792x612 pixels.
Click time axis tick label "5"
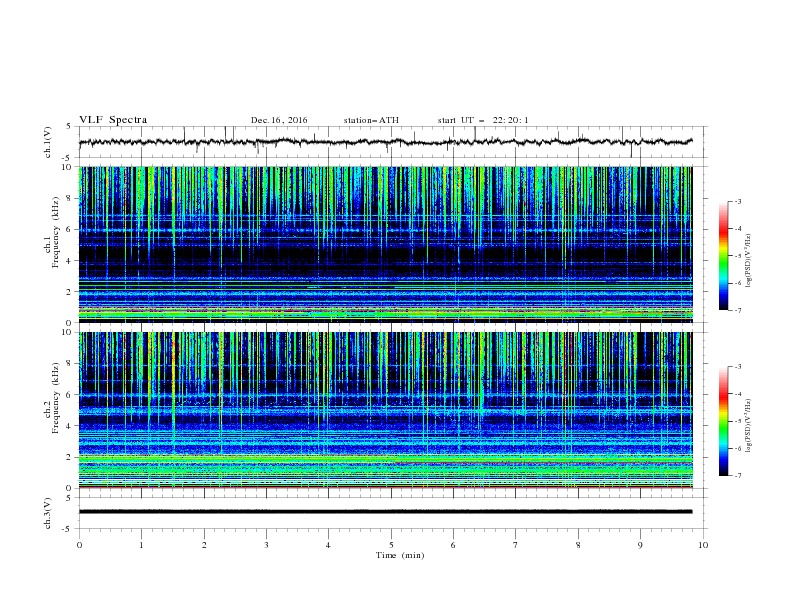pyautogui.click(x=391, y=545)
